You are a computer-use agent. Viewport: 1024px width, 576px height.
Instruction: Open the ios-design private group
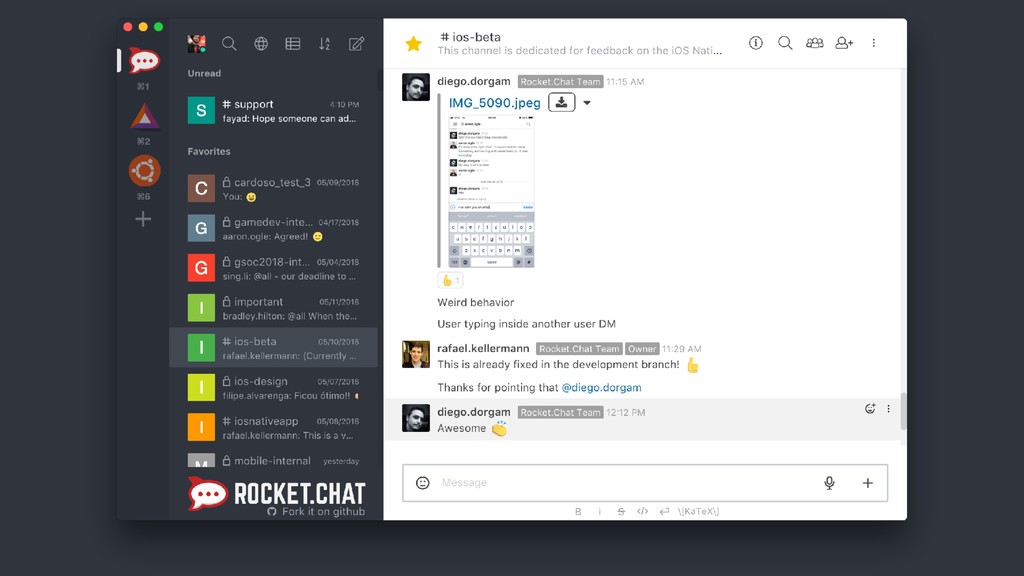pos(273,388)
